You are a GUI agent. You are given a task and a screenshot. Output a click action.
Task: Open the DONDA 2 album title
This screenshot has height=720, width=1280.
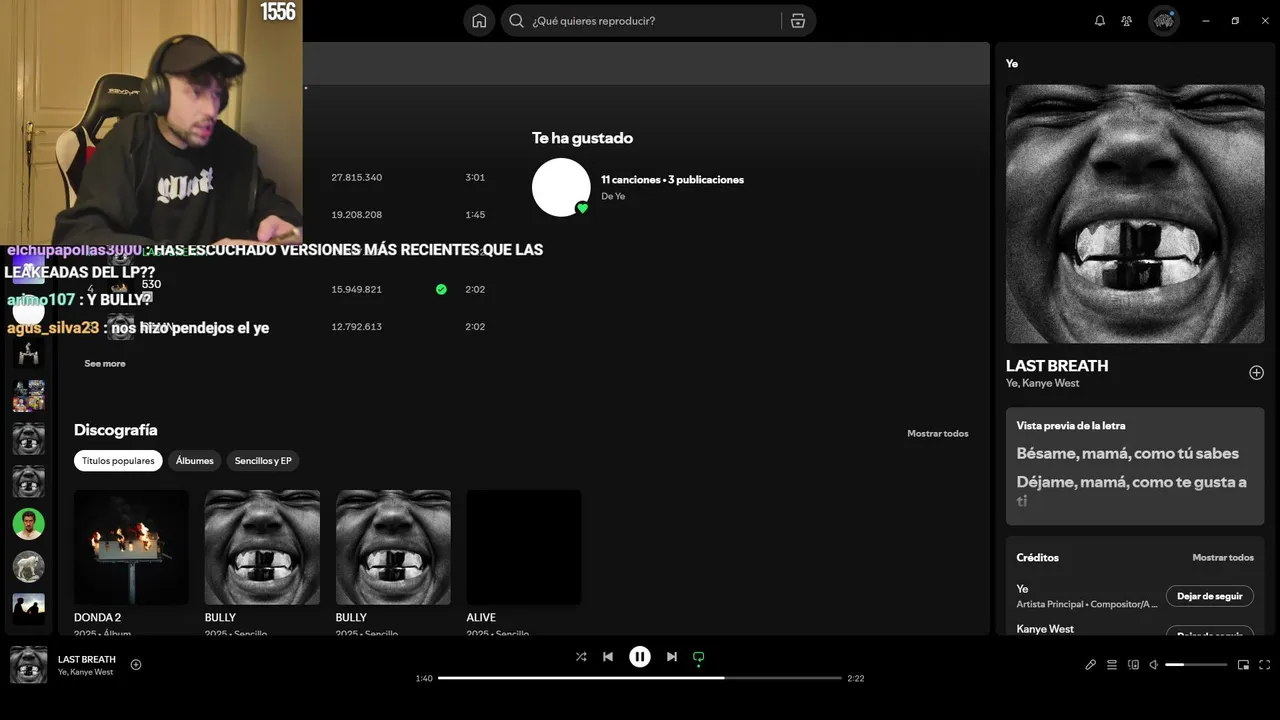pyautogui.click(x=97, y=618)
